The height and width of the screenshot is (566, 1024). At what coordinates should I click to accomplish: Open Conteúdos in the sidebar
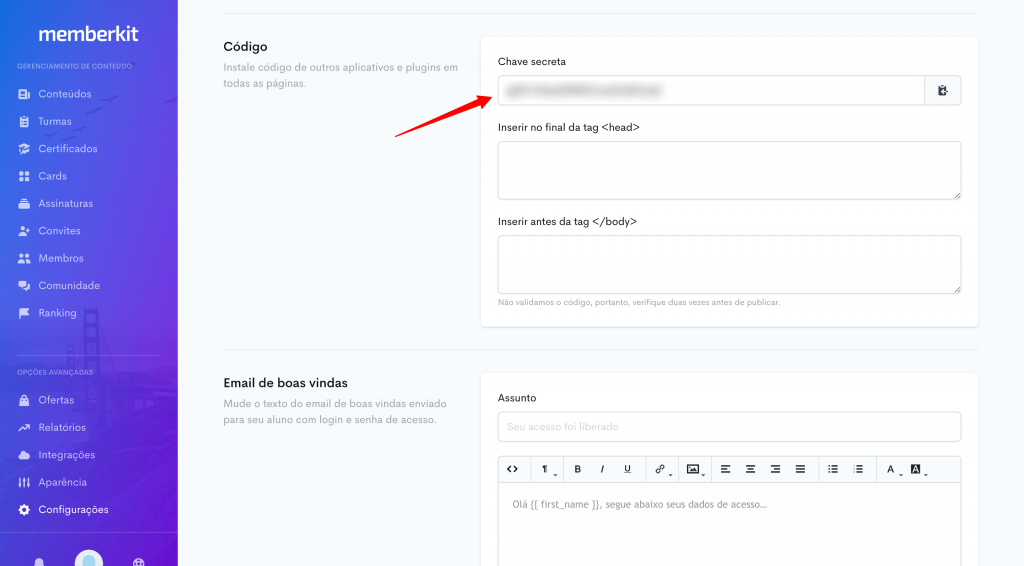point(64,94)
